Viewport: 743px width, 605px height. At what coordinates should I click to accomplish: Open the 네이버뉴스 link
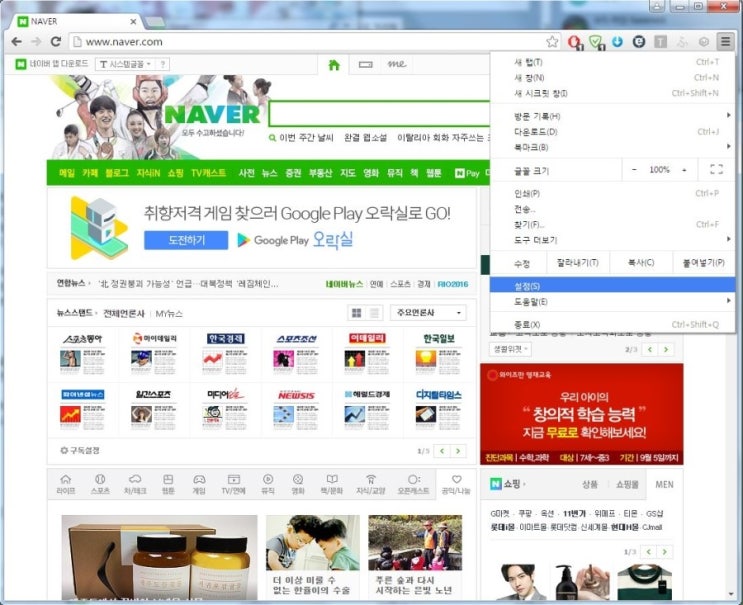tap(344, 284)
